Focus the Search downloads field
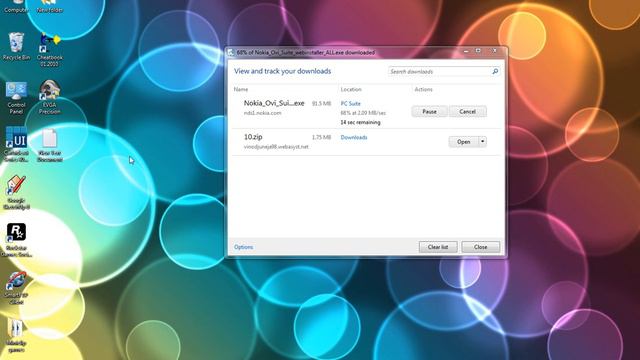Image resolution: width=640 pixels, height=360 pixels. [x=440, y=71]
